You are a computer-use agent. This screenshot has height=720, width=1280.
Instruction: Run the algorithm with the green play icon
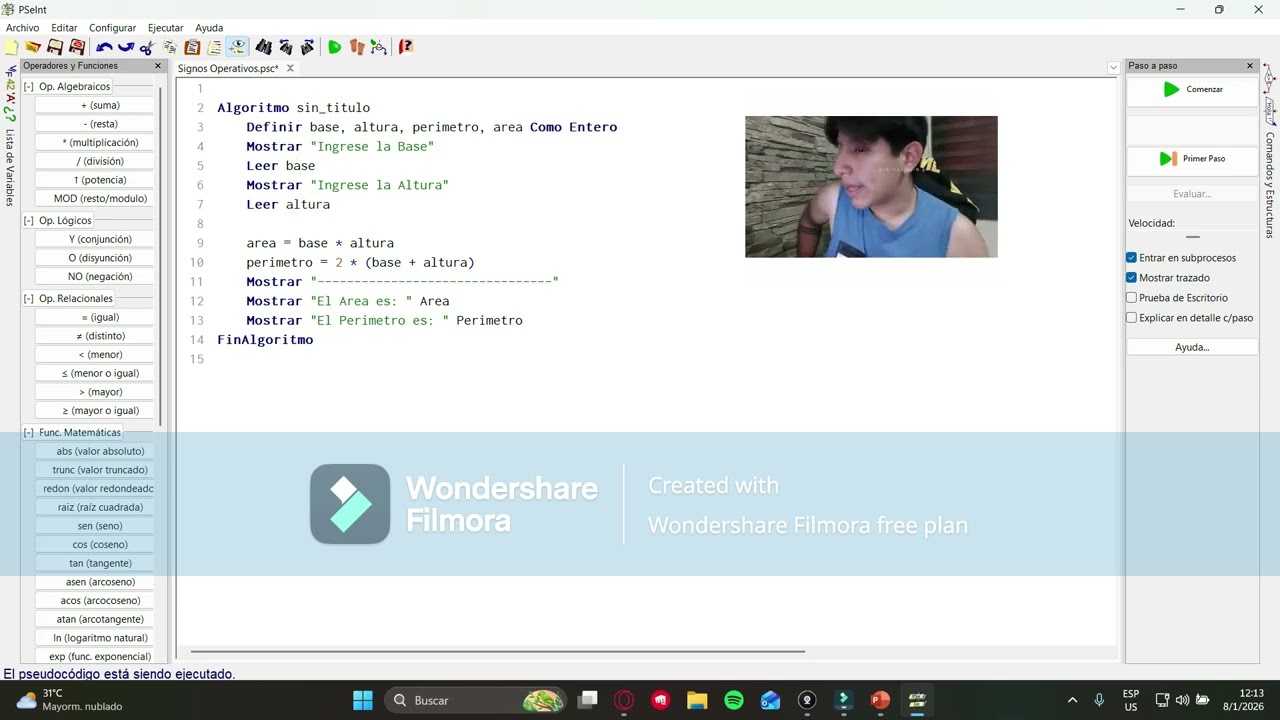(x=335, y=47)
